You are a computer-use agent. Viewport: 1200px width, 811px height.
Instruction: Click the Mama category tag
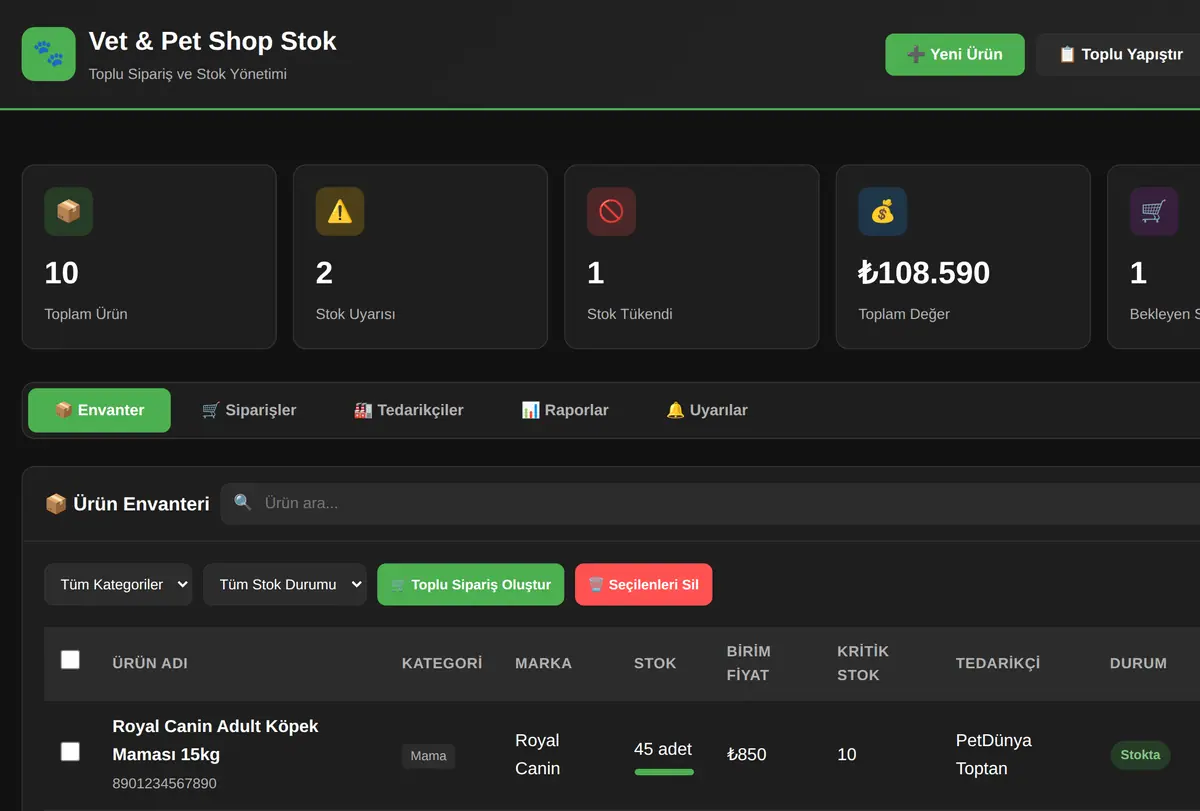428,756
